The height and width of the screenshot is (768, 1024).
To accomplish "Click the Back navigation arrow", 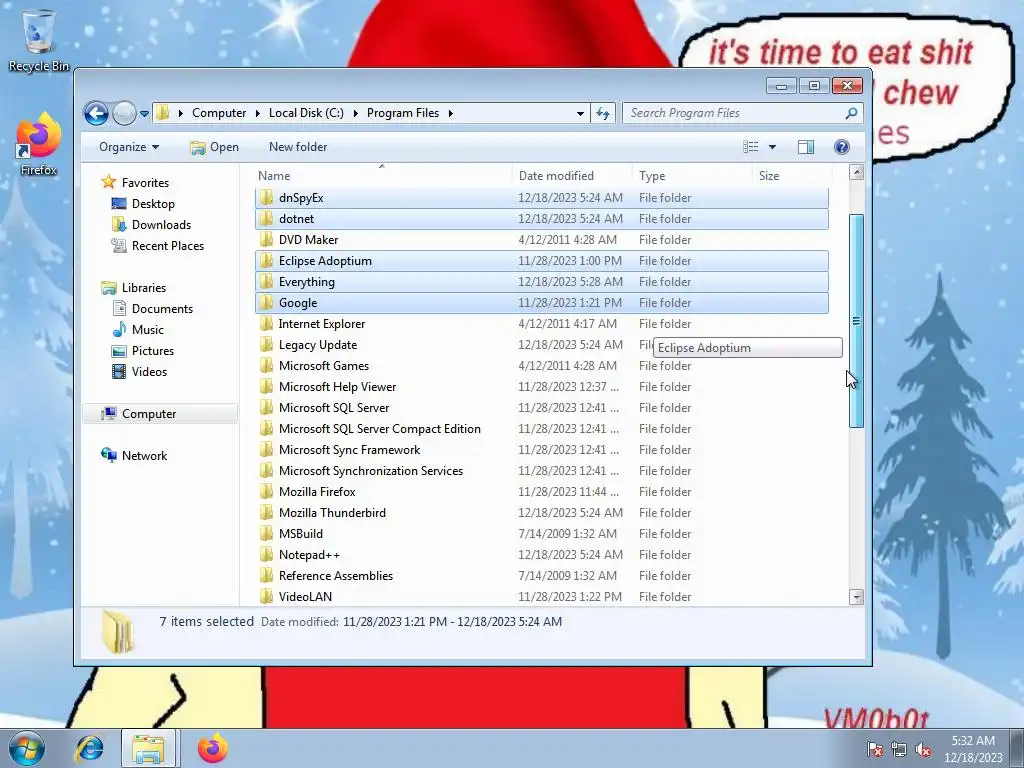I will (96, 114).
